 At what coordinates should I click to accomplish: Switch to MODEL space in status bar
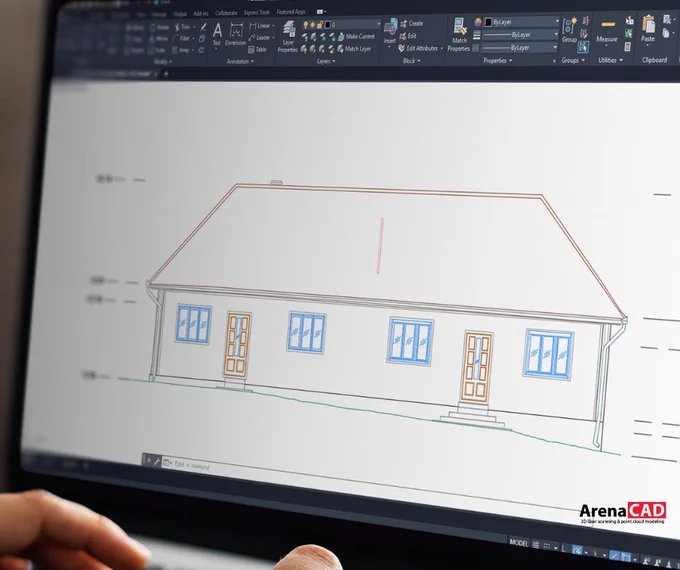519,542
